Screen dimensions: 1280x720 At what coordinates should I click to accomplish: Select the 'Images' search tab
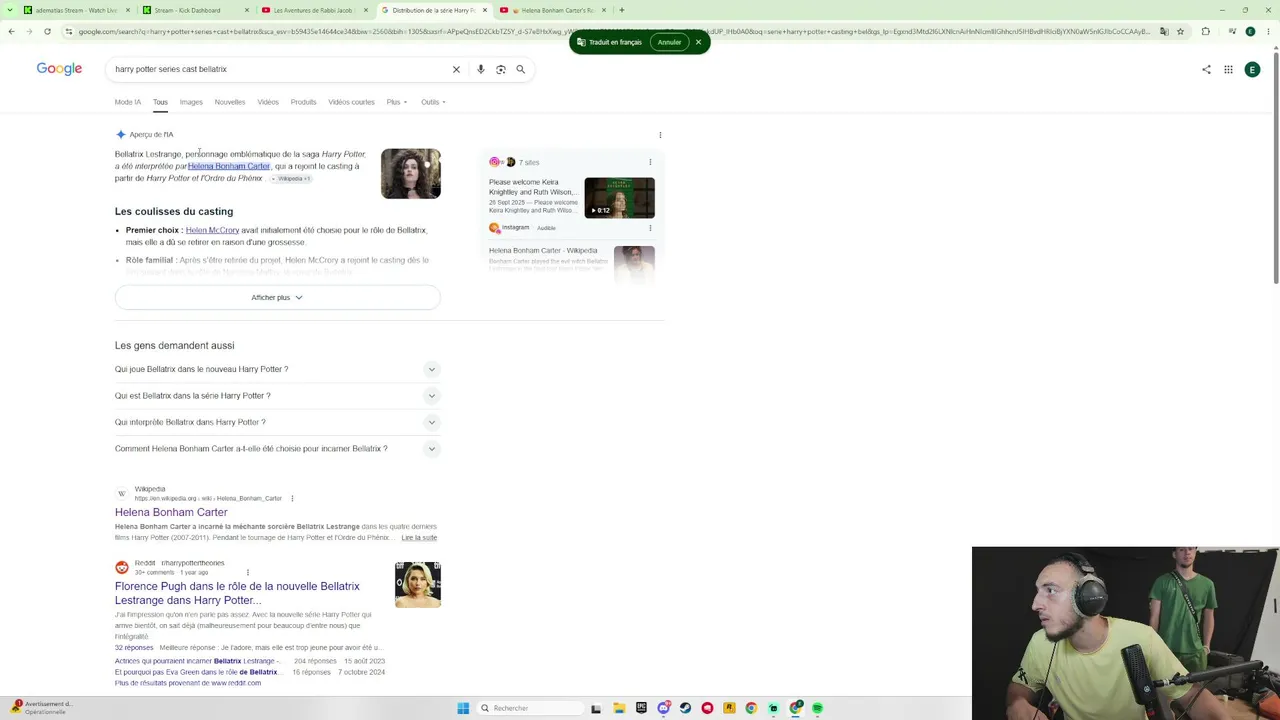click(191, 102)
